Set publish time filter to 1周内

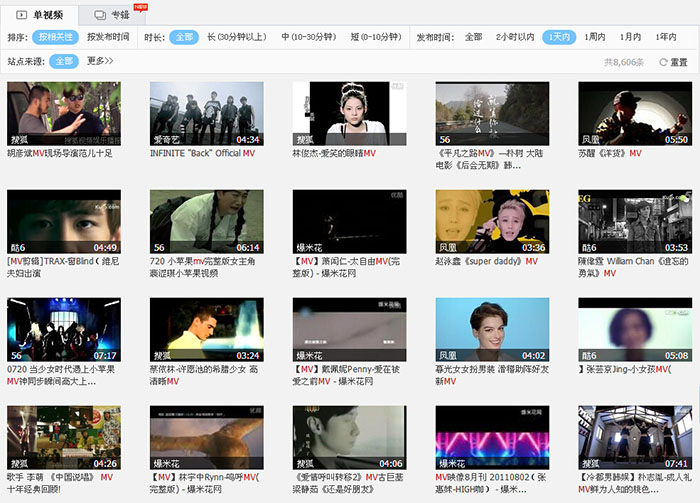pyautogui.click(x=595, y=37)
